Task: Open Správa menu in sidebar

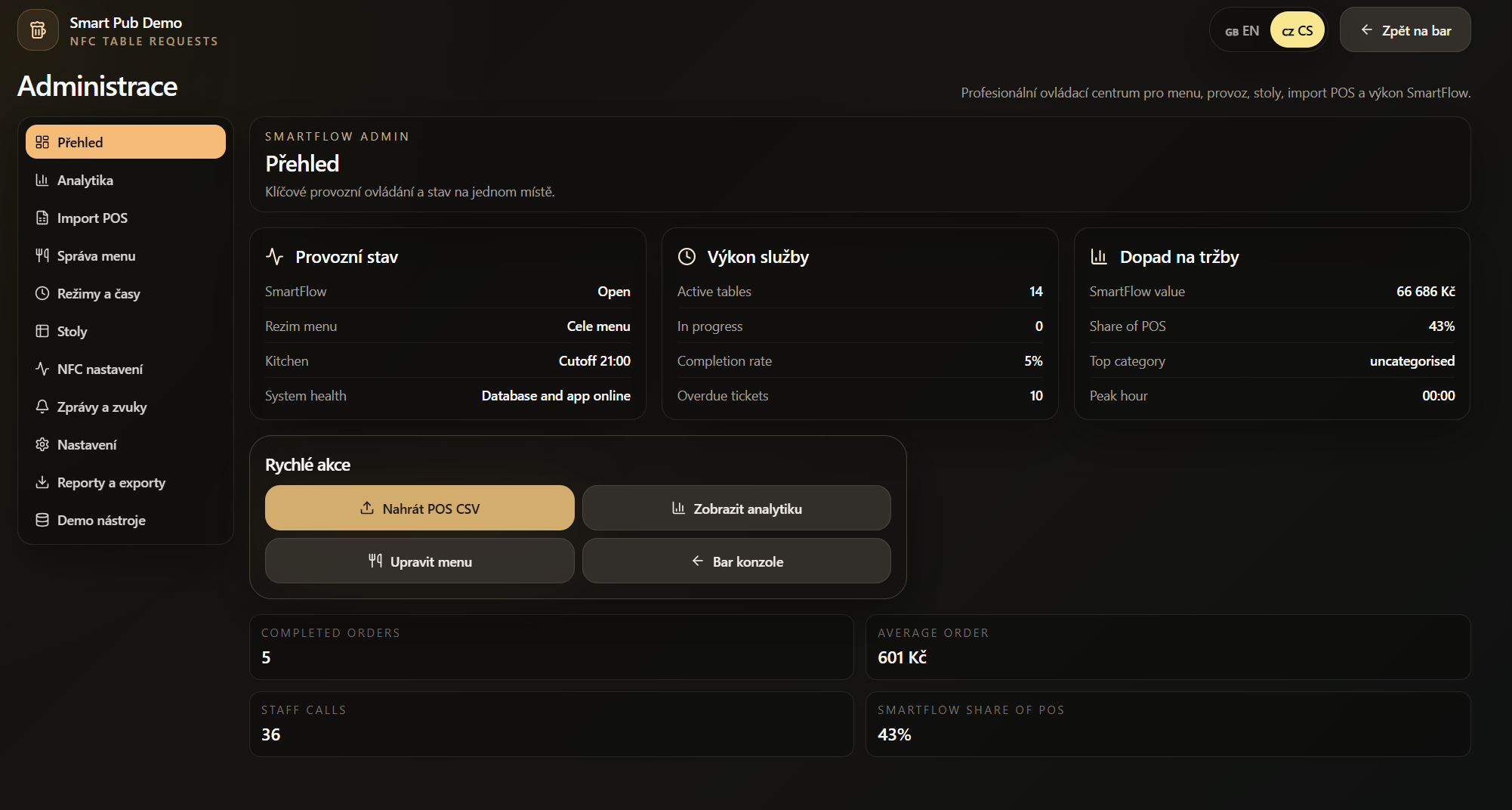Action: pos(125,255)
